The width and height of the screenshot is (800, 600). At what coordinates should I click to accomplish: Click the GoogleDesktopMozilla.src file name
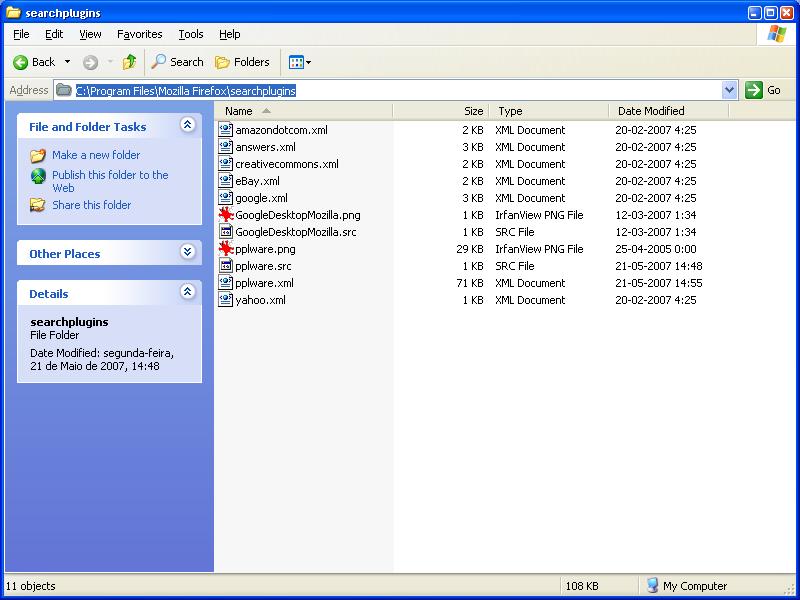296,232
